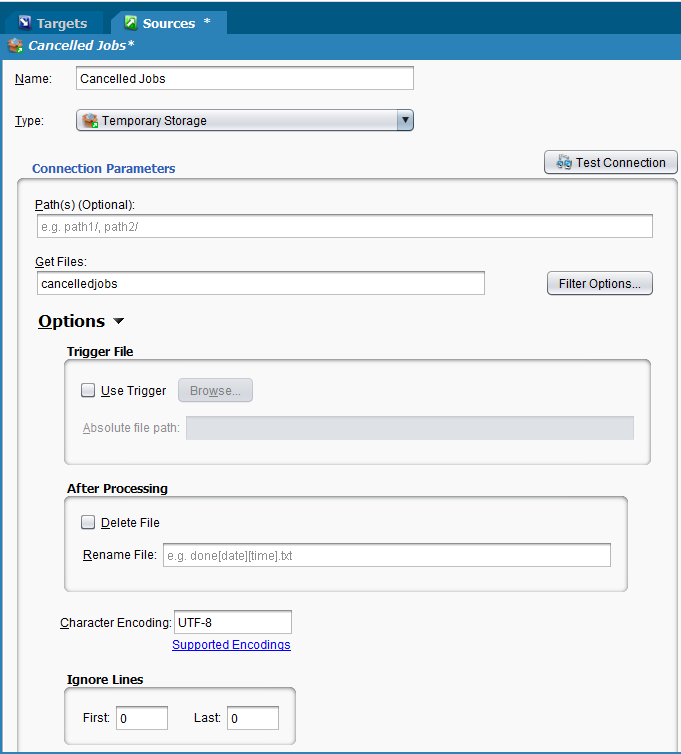
Task: Tick the Delete File checkbox
Action: [x=88, y=522]
